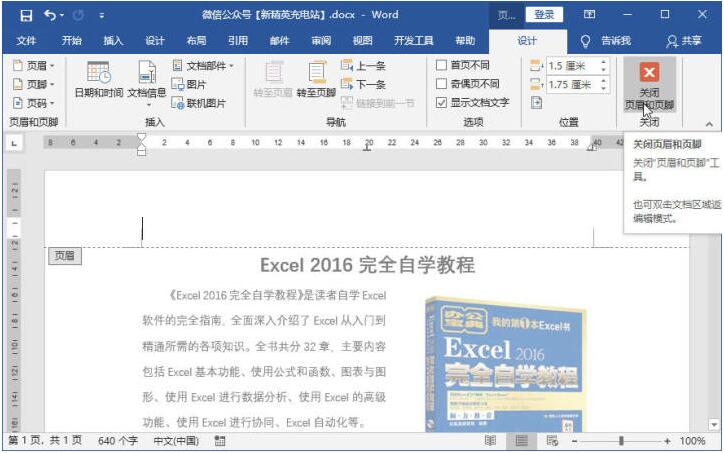Click 告诉我 lightbulb search
Viewport: 724px width, 453px height.
(x=606, y=41)
